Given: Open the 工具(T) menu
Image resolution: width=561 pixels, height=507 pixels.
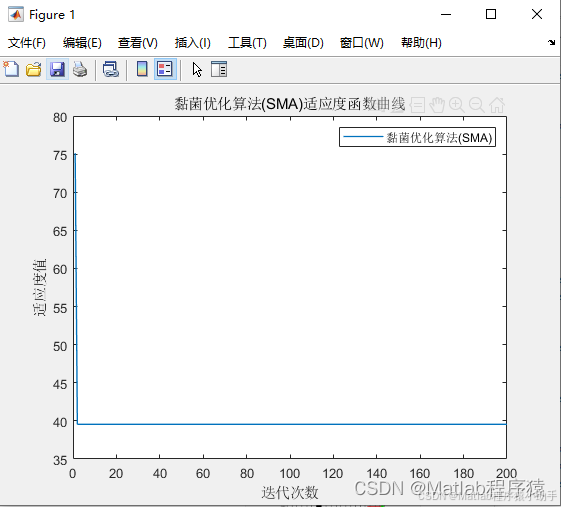Looking at the screenshot, I should coord(247,43).
